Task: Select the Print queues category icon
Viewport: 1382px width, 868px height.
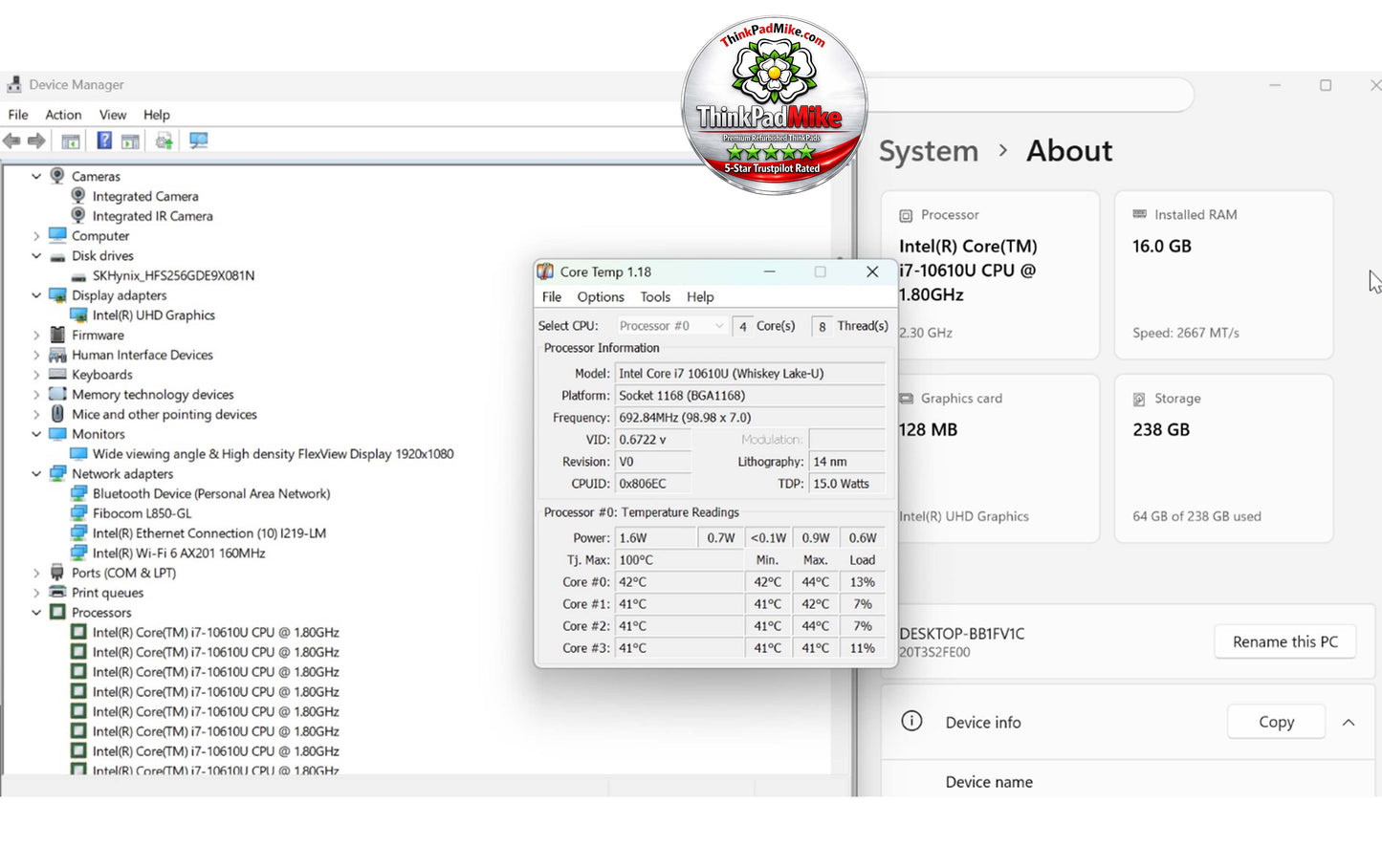Action: (x=57, y=593)
